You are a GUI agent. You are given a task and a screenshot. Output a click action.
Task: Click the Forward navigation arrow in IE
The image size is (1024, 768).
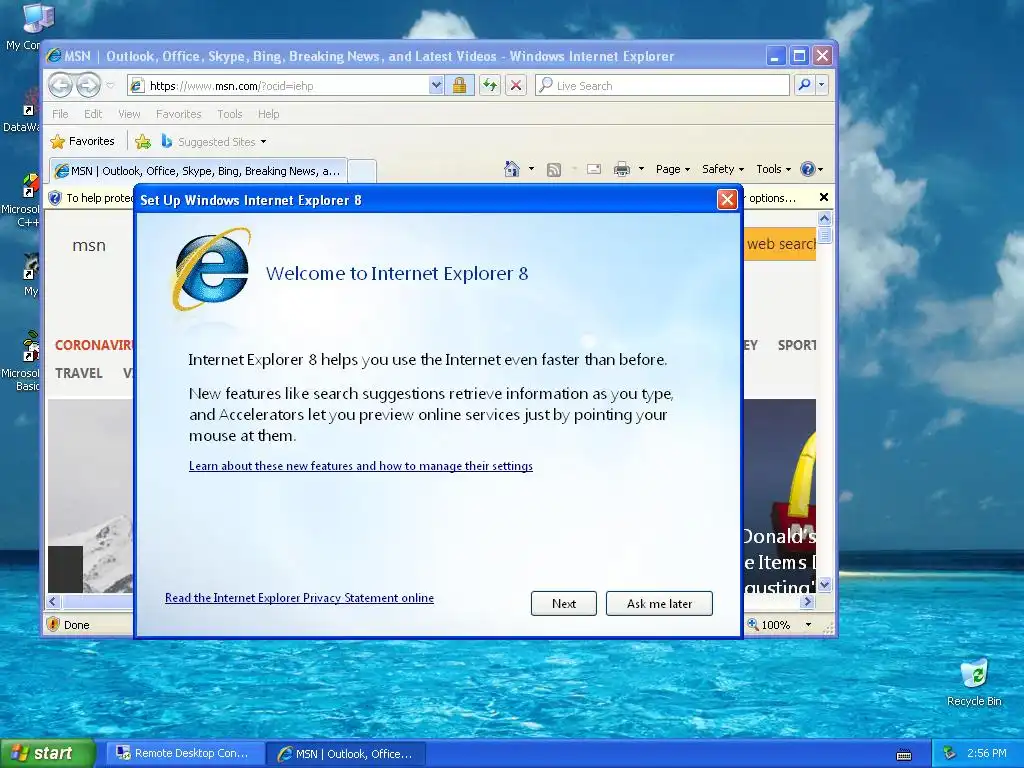88,85
